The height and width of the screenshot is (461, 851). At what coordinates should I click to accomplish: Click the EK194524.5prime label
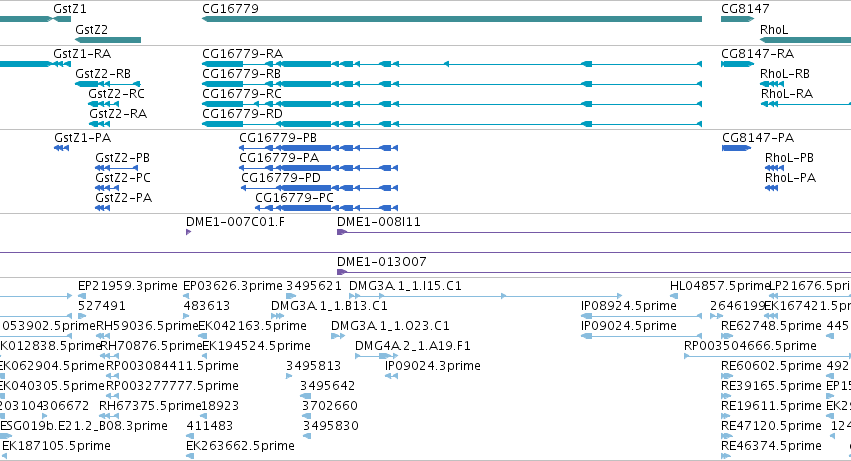pyautogui.click(x=256, y=346)
